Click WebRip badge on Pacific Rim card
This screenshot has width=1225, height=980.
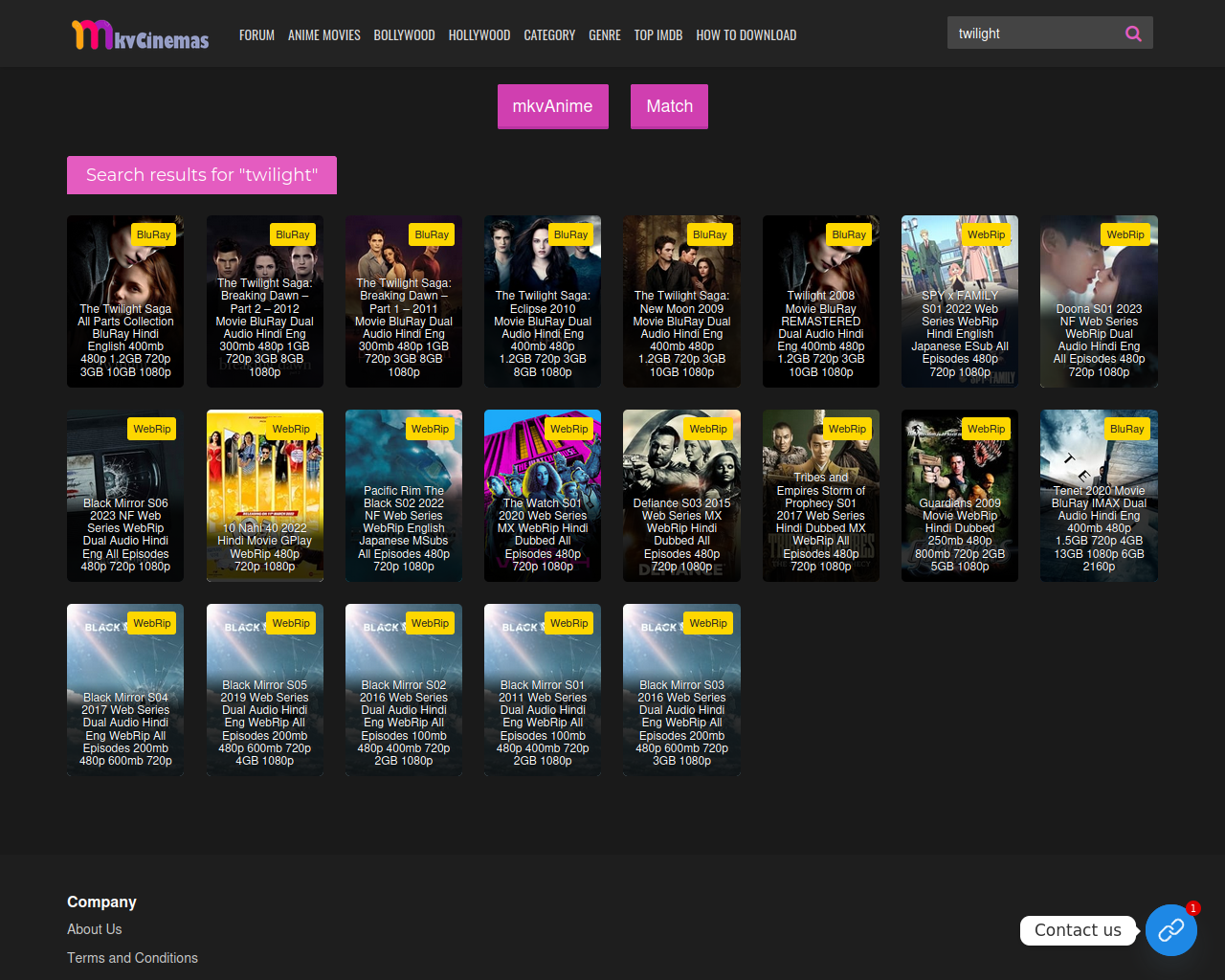pyautogui.click(x=430, y=429)
